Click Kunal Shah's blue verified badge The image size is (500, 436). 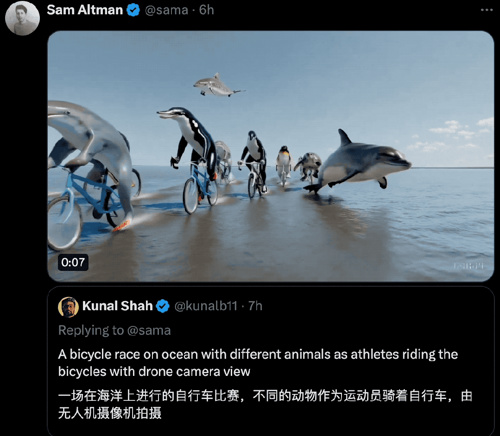click(x=163, y=306)
